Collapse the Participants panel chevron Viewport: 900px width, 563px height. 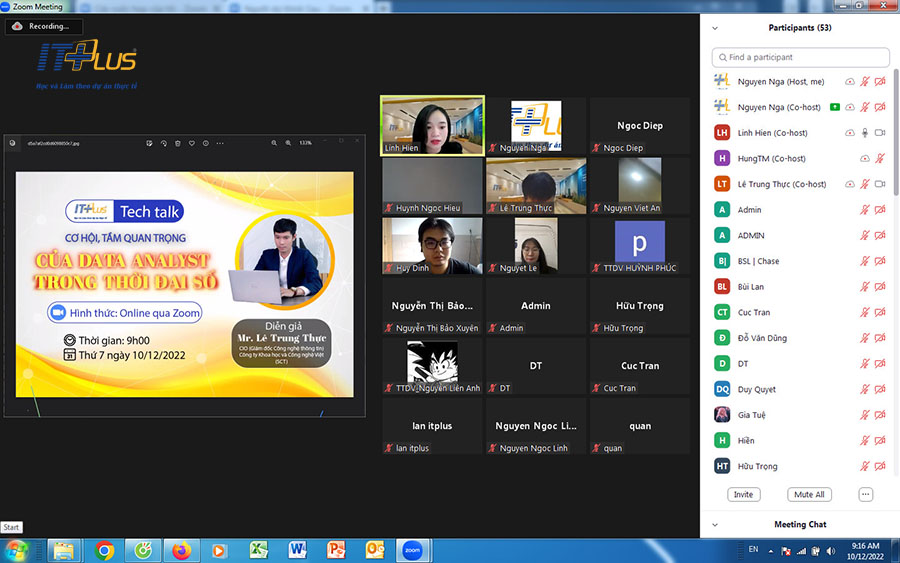click(716, 28)
